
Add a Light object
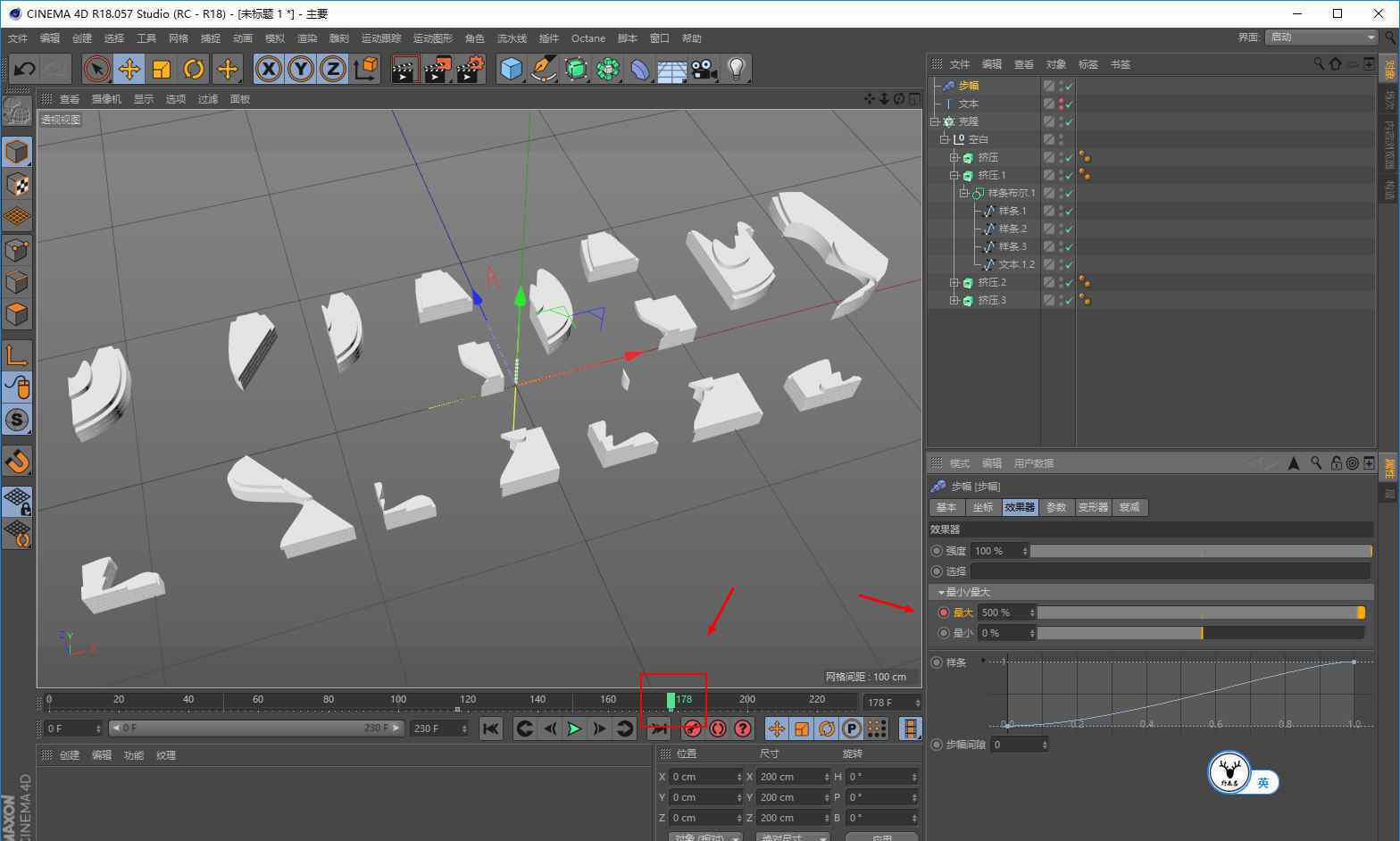[x=737, y=69]
